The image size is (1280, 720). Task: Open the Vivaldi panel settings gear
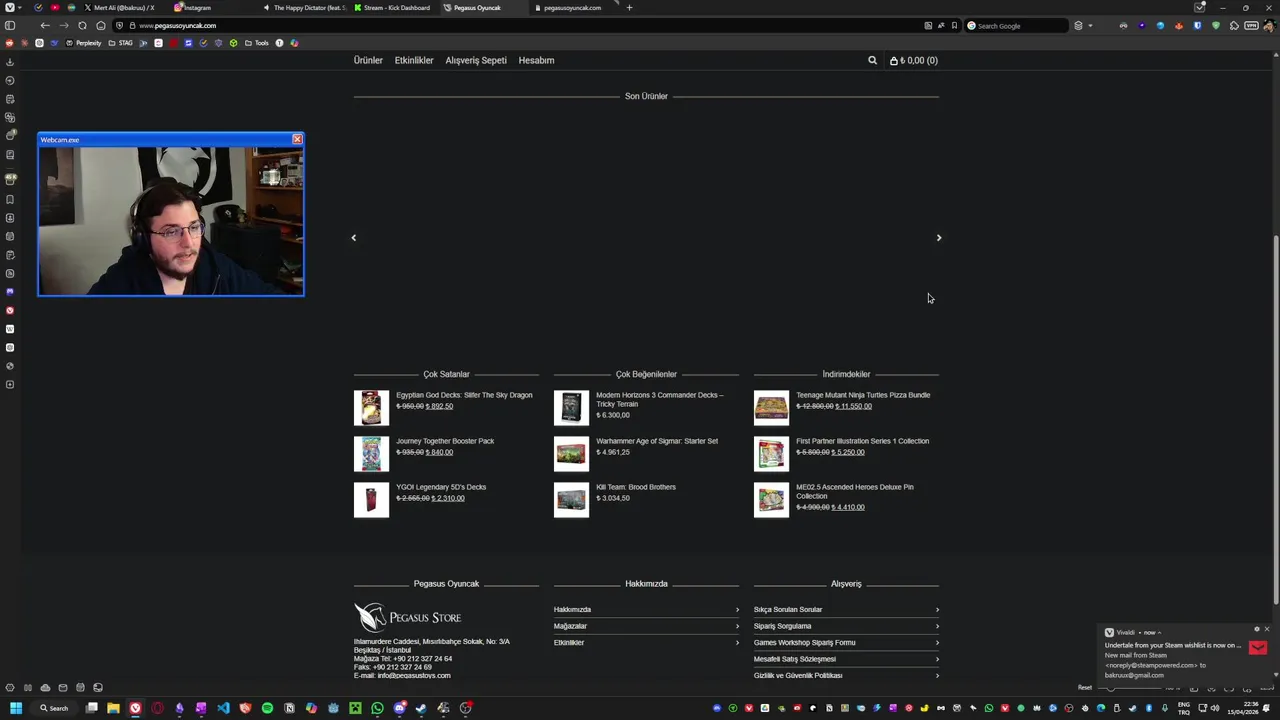tap(10, 688)
